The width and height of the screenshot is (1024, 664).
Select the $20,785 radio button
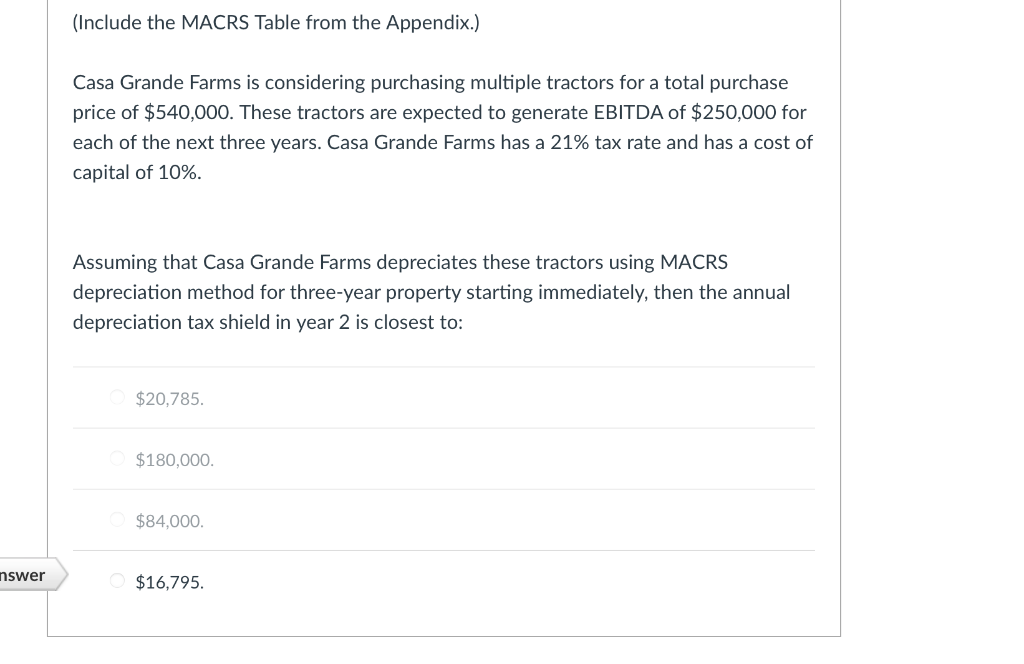coord(117,398)
